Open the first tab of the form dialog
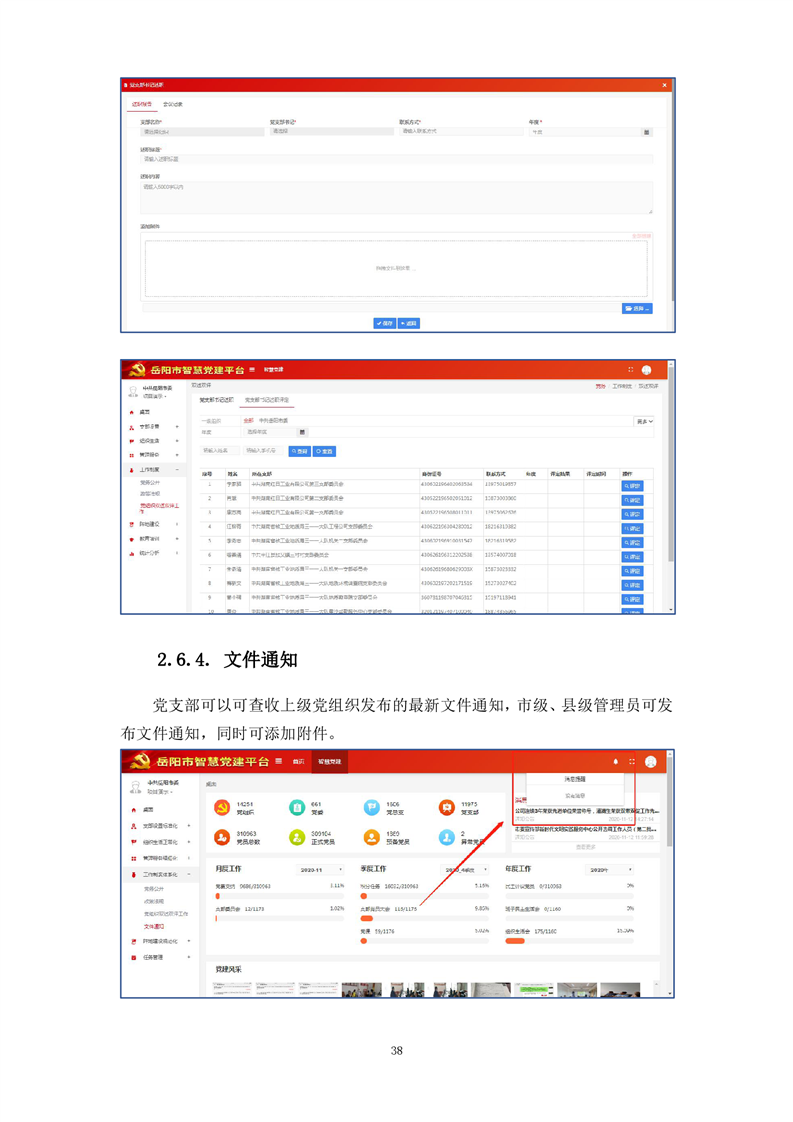793x1122 pixels. coord(141,104)
